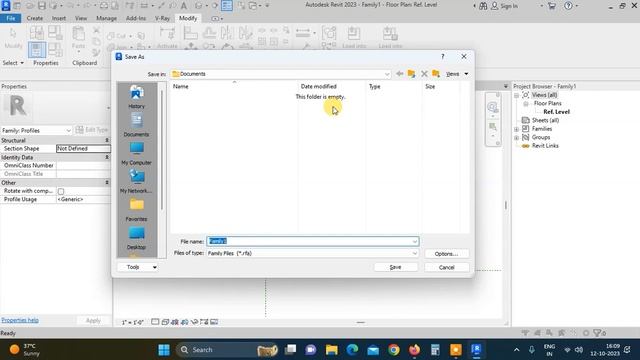Collapse the Identity Data properties group
Viewport: 640px width, 360px height.
tap(107, 157)
